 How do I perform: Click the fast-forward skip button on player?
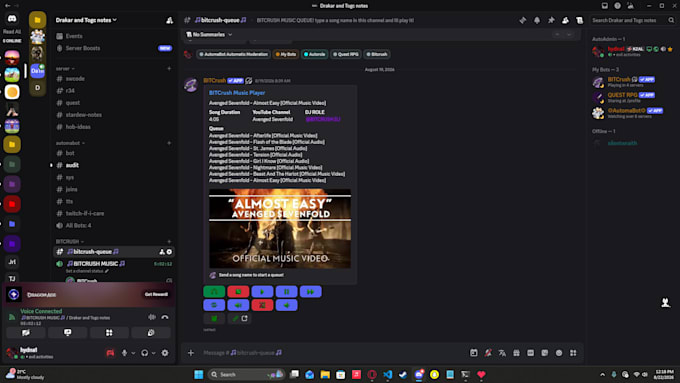[x=311, y=292]
